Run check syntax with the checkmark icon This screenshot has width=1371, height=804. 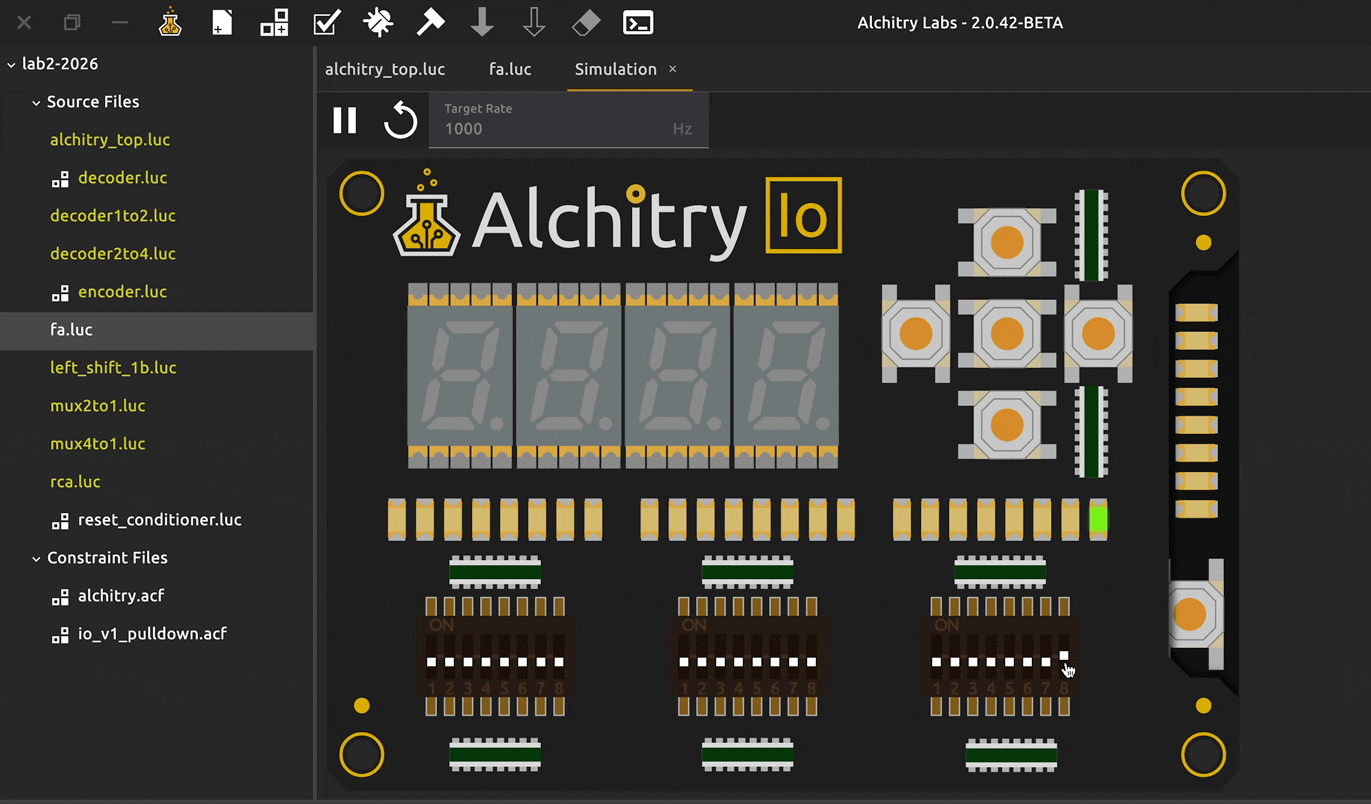(x=326, y=23)
